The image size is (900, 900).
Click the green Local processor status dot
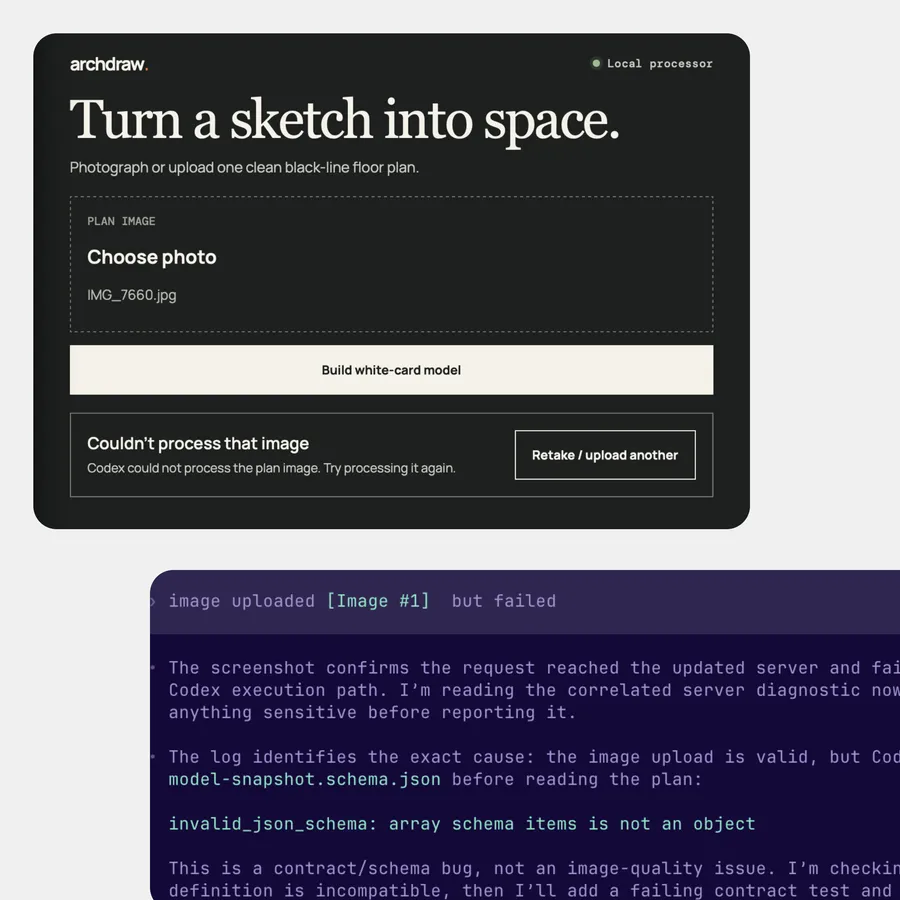(596, 63)
